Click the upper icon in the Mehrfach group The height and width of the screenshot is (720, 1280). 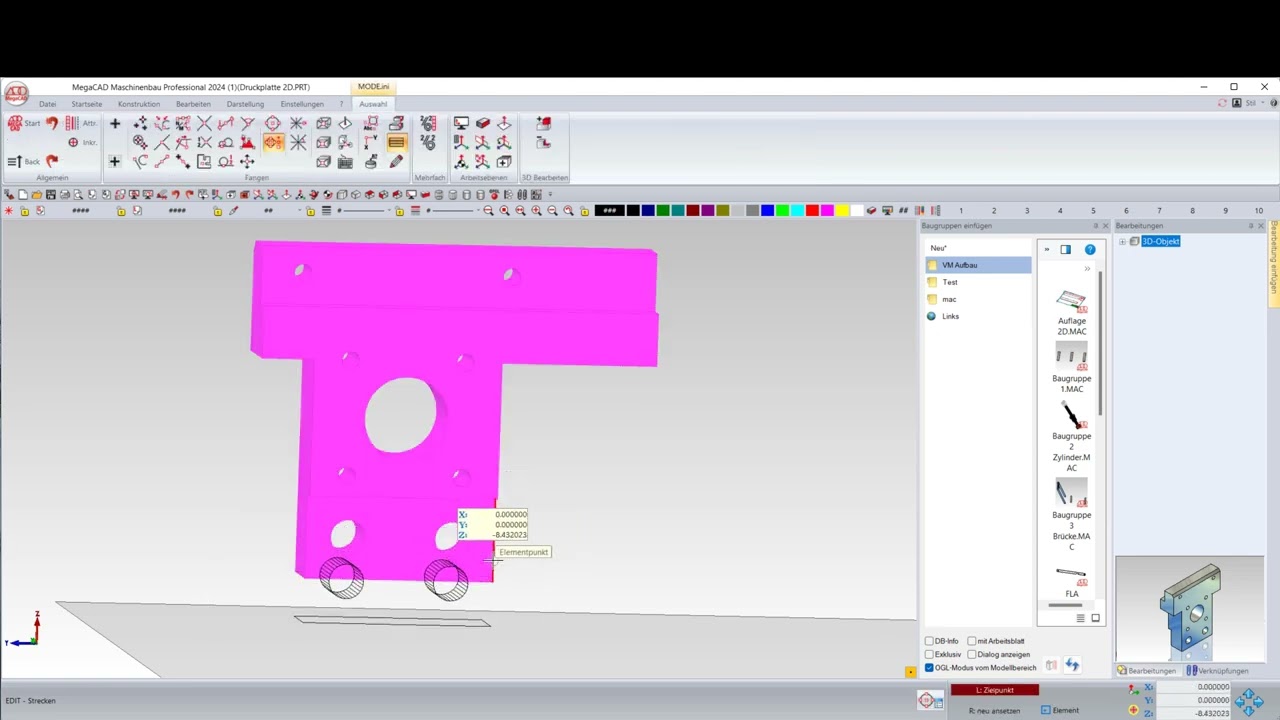(428, 123)
